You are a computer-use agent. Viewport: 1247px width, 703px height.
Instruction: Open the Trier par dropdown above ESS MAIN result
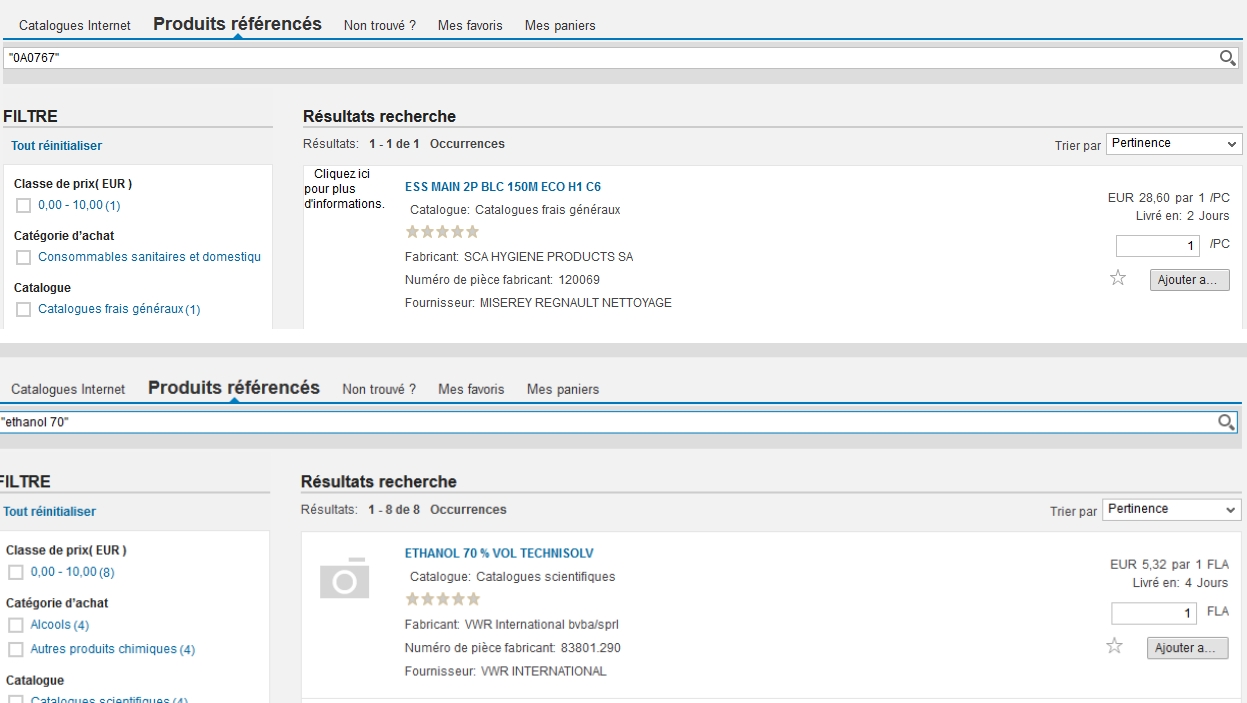coord(1174,144)
